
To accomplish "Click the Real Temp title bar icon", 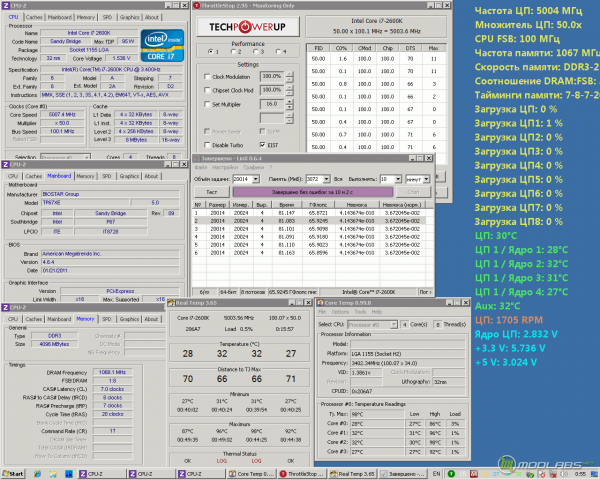I will (x=171, y=303).
